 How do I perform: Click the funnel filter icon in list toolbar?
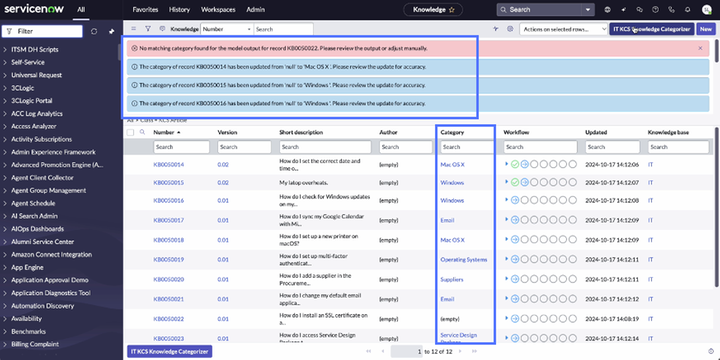147,28
